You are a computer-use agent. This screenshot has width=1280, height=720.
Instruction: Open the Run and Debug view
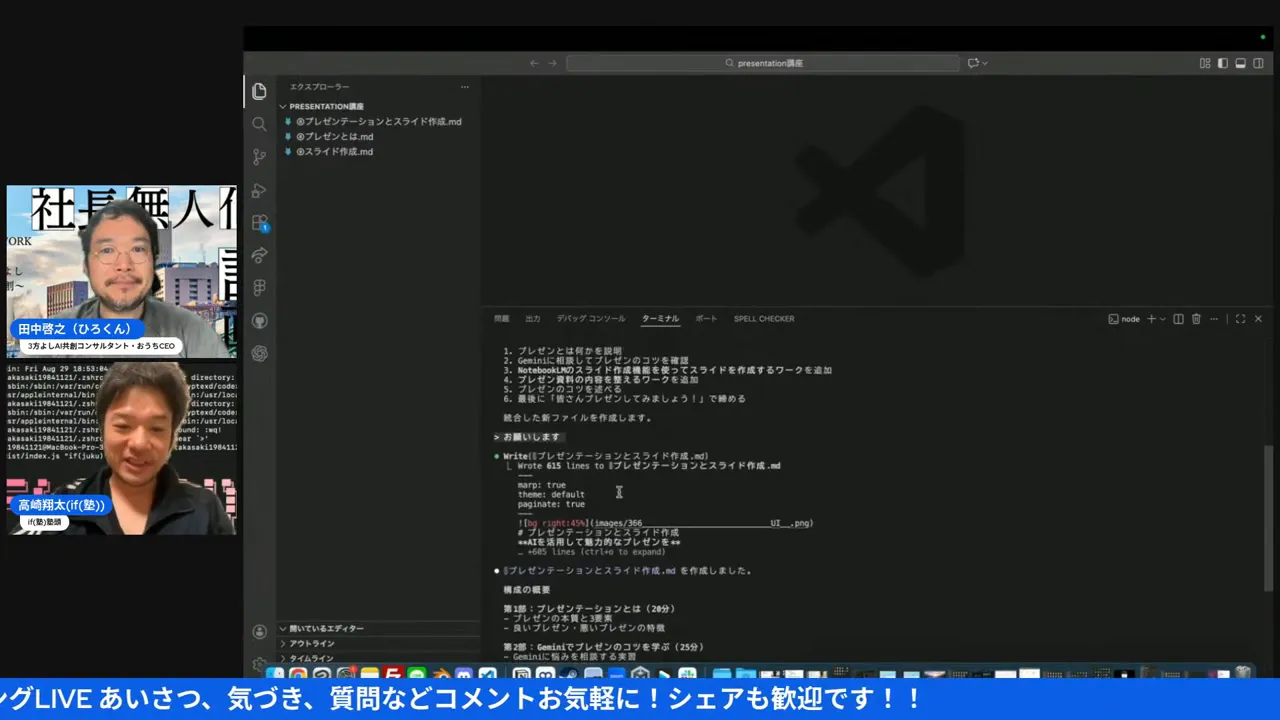(x=259, y=189)
